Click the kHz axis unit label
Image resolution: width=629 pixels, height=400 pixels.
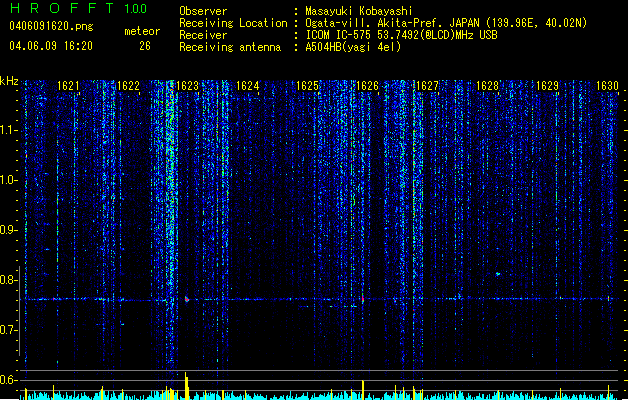(9, 81)
